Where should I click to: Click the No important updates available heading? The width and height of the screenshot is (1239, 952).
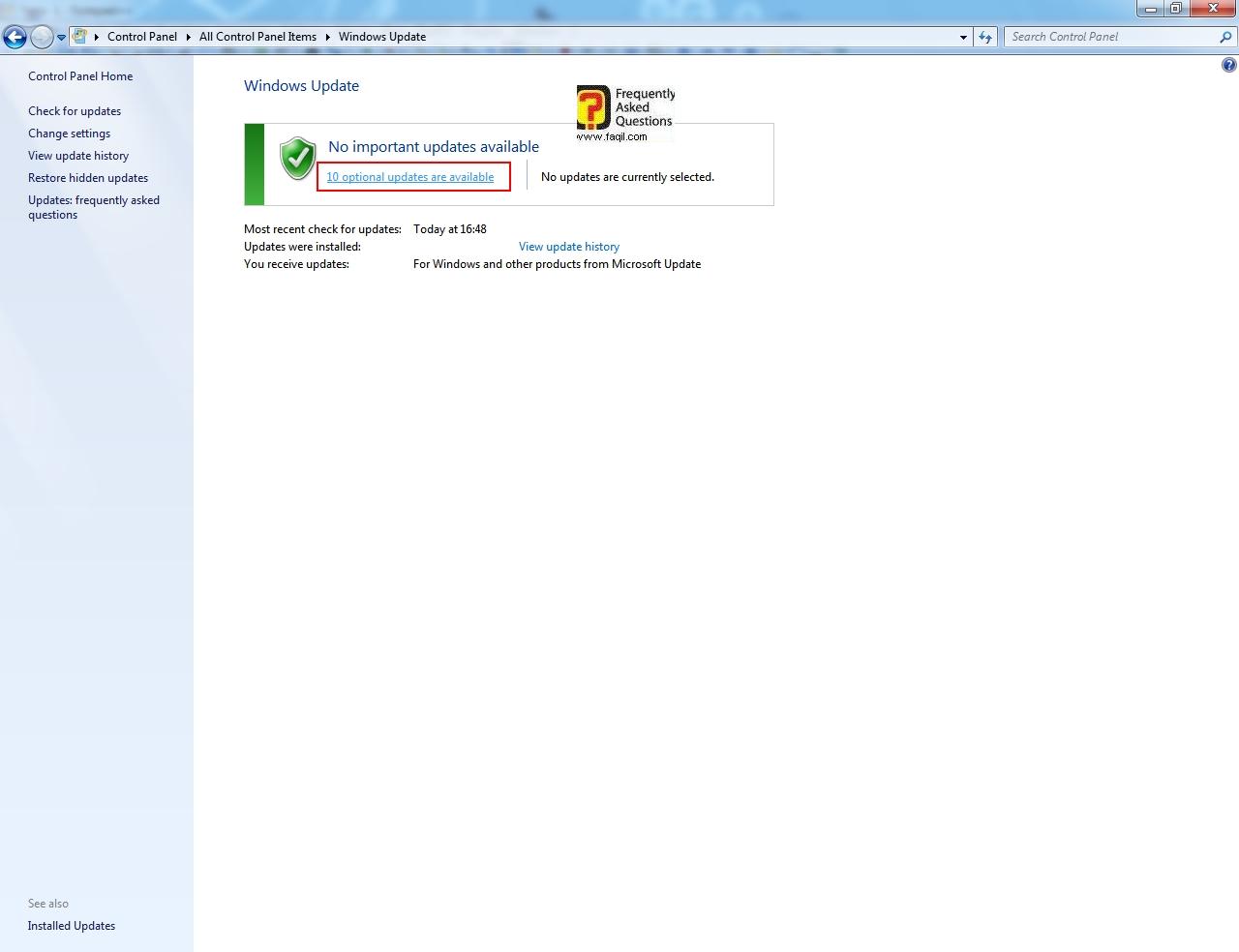(x=434, y=147)
